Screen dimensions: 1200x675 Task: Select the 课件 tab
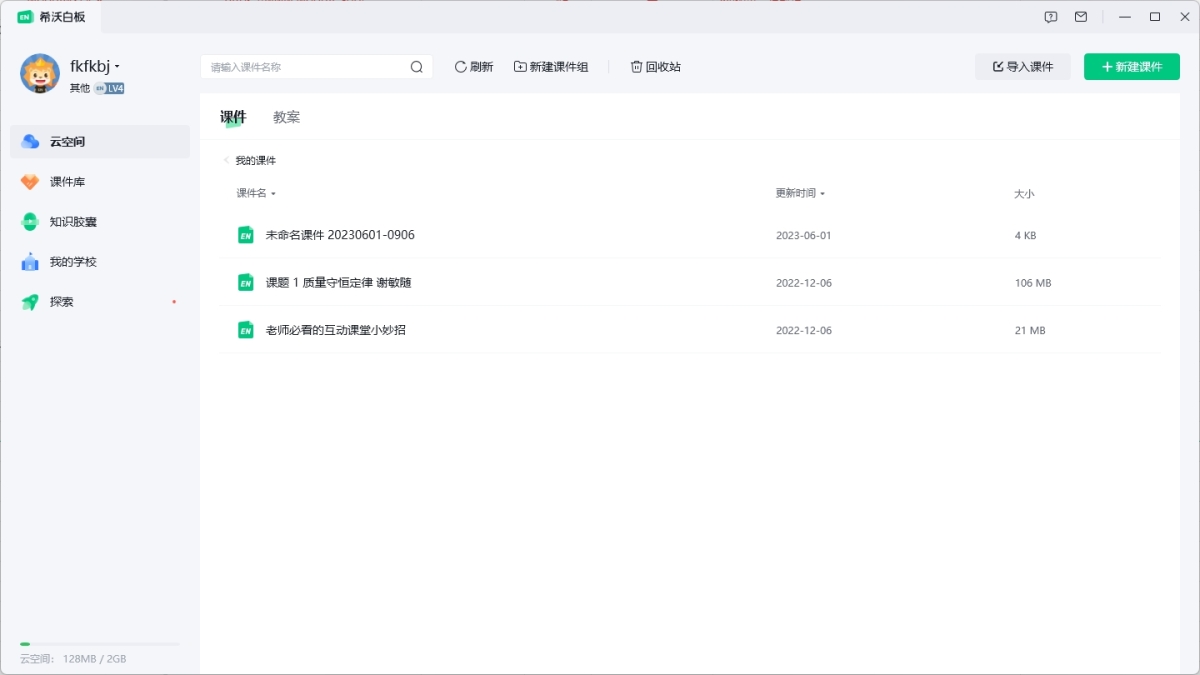click(233, 117)
